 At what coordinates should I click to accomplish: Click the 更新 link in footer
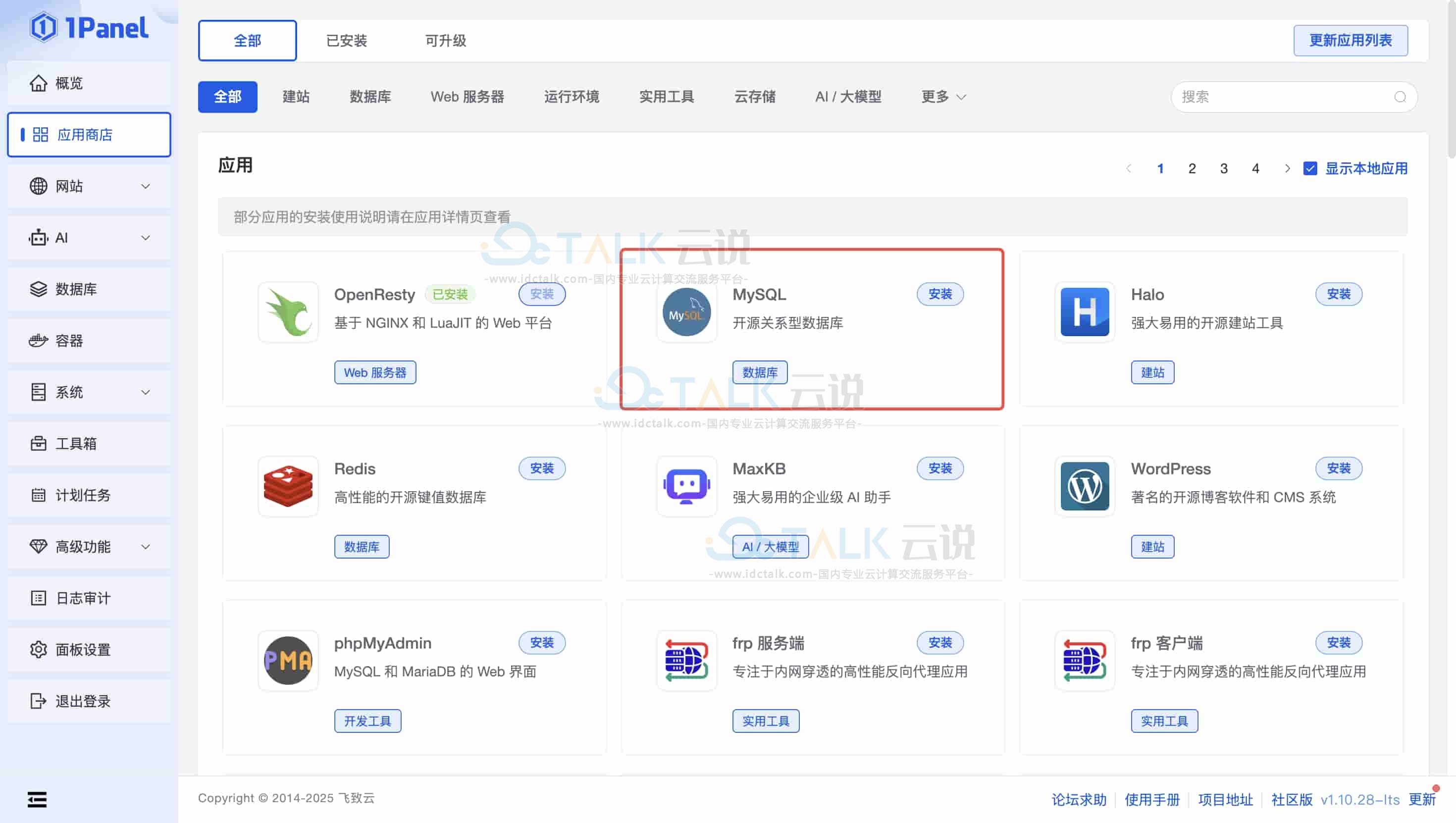tap(1422, 799)
